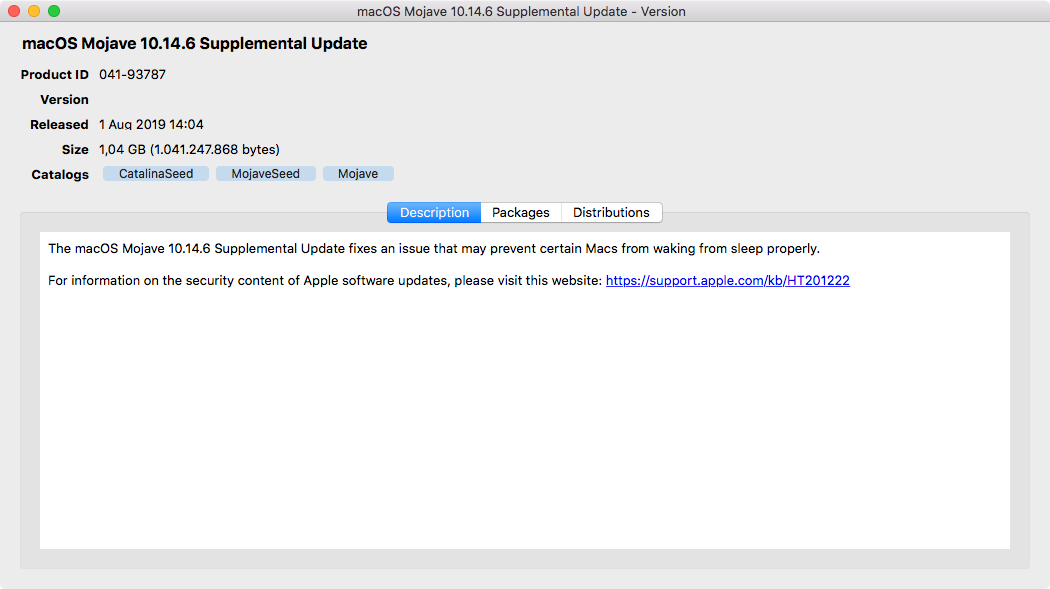Switch to the Description tab
This screenshot has width=1050, height=589.
point(434,213)
